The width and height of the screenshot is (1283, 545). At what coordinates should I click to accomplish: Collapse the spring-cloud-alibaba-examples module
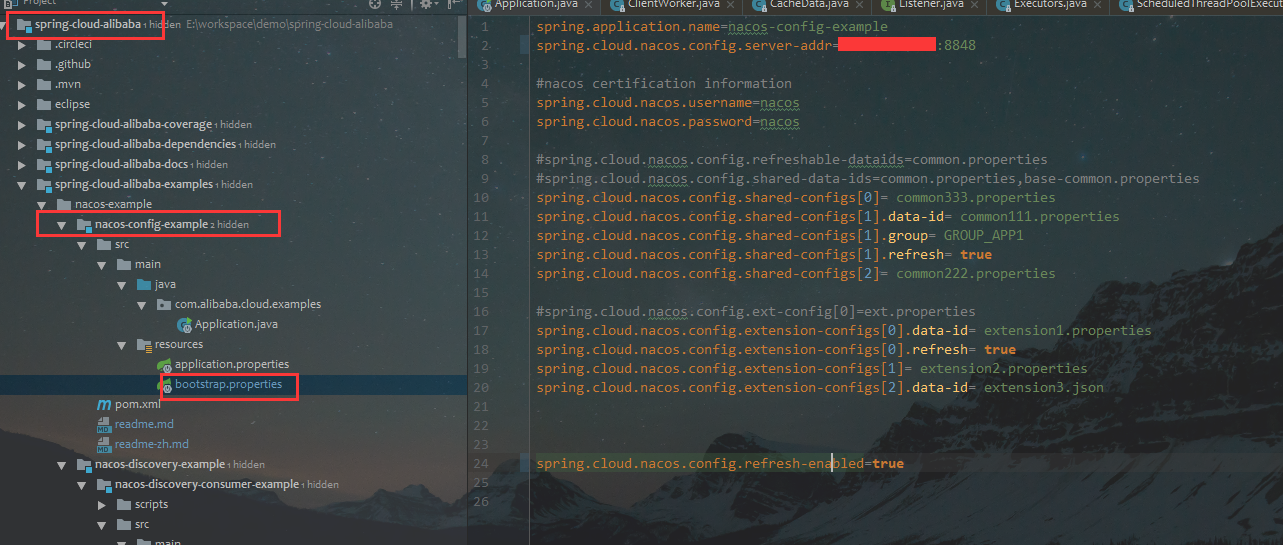point(22,184)
